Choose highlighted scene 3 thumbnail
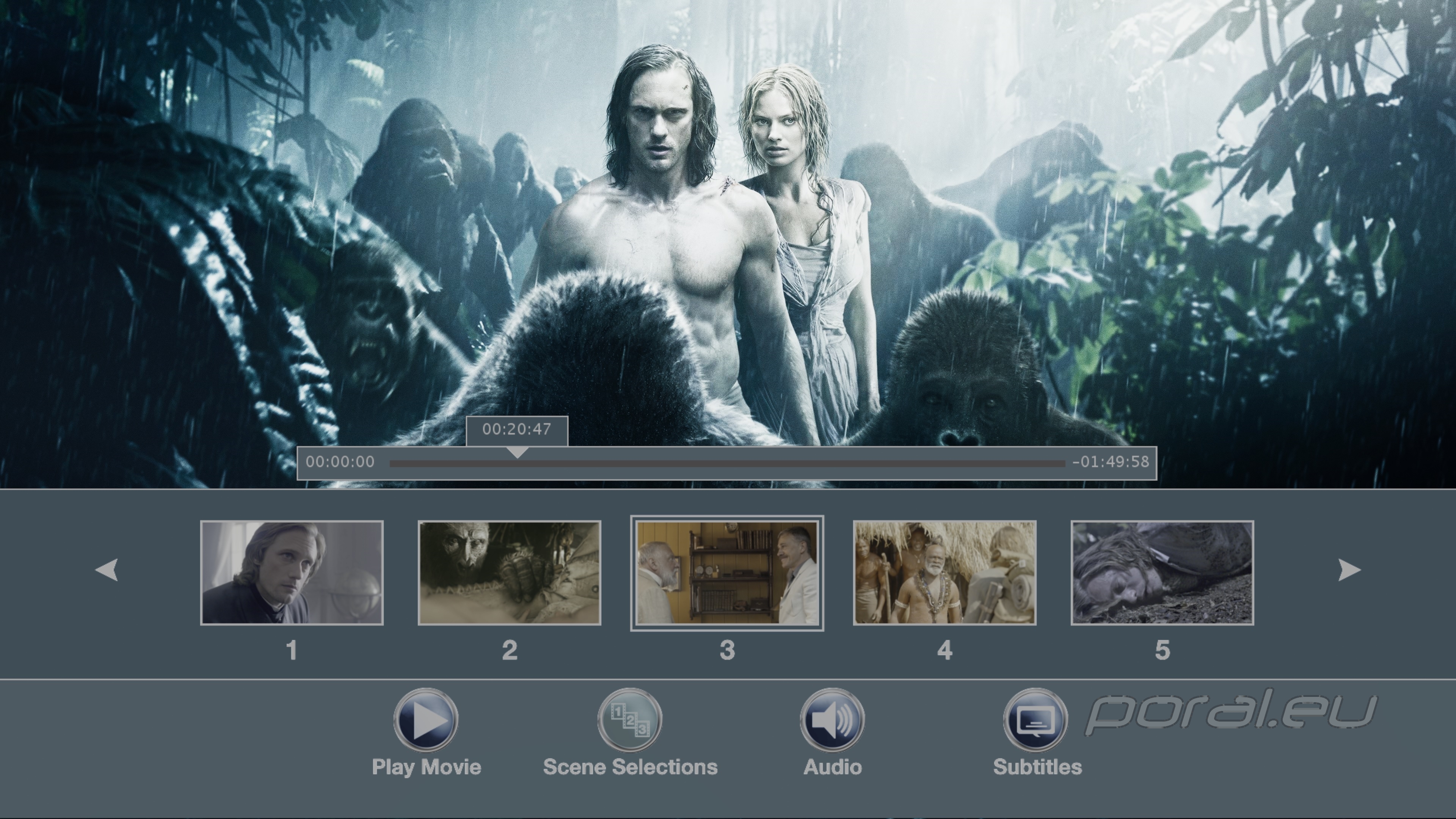This screenshot has width=1456, height=819. (x=727, y=573)
